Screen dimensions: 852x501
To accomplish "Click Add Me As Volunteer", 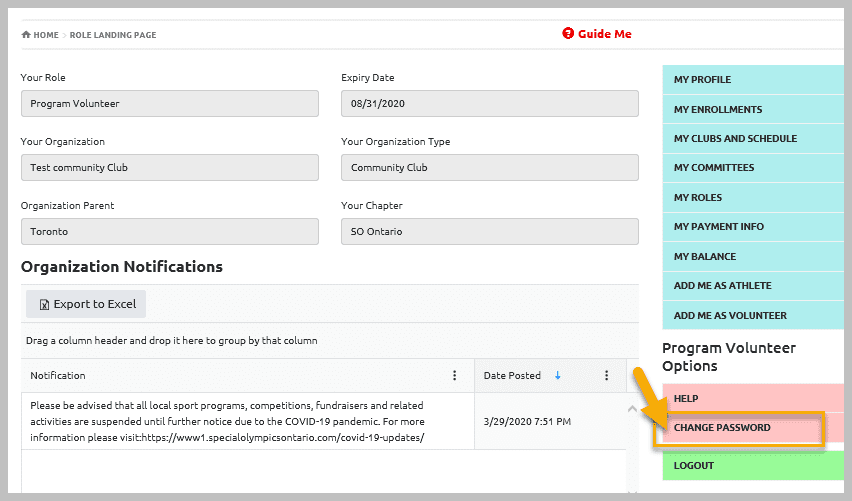I will coord(753,315).
